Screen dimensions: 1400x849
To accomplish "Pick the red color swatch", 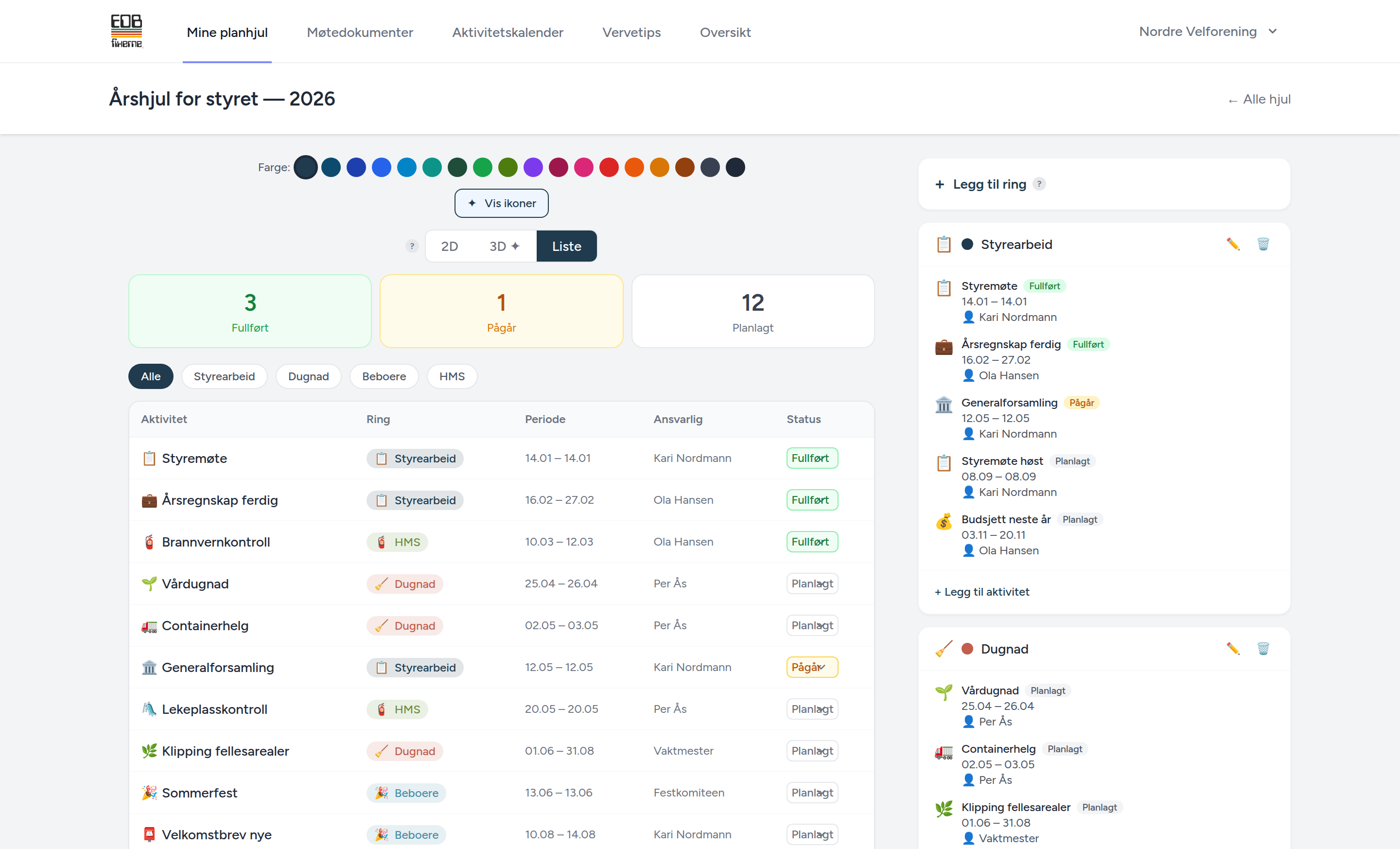I will pos(609,167).
